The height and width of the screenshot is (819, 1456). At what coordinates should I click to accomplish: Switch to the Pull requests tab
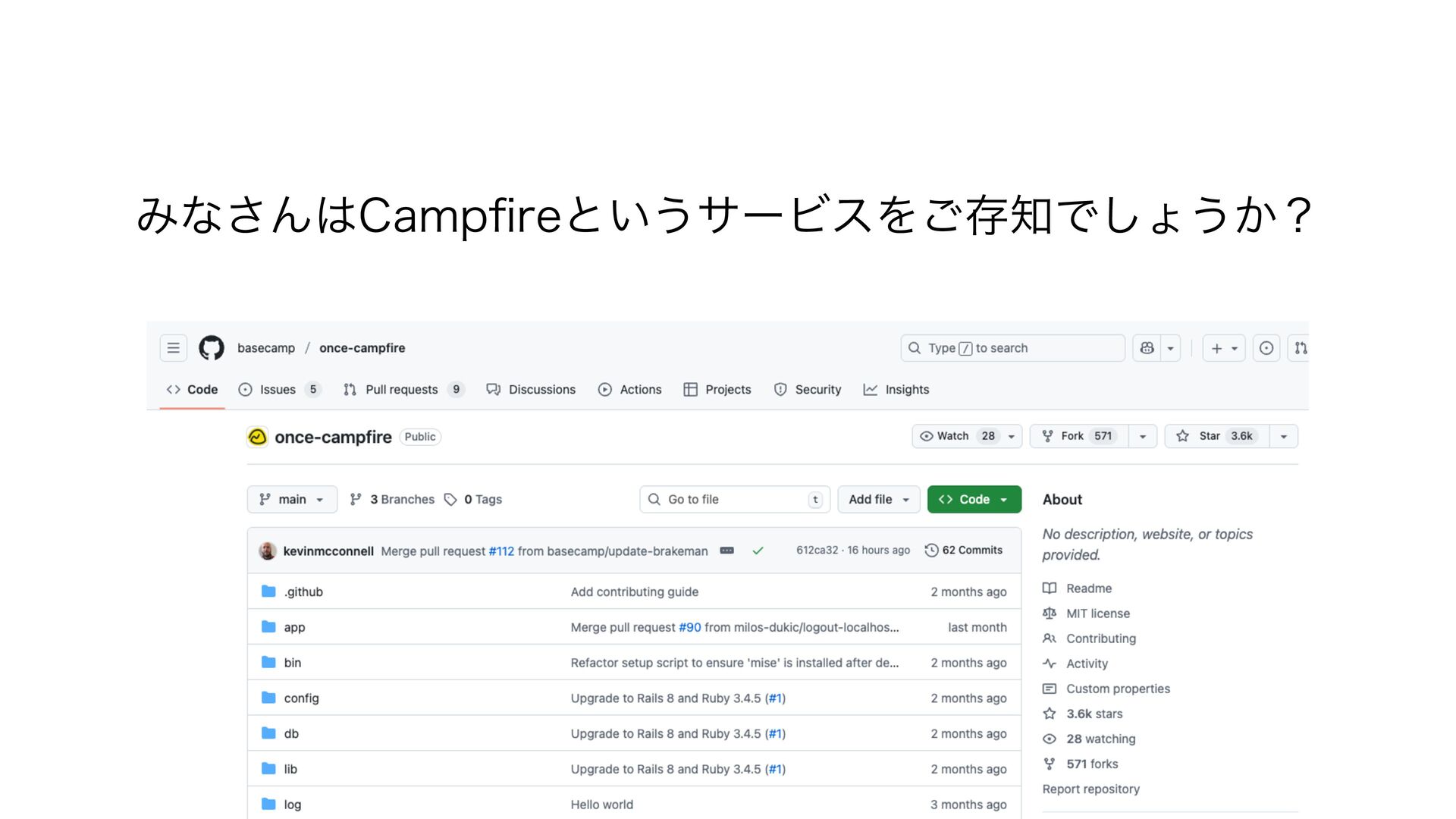pyautogui.click(x=401, y=389)
